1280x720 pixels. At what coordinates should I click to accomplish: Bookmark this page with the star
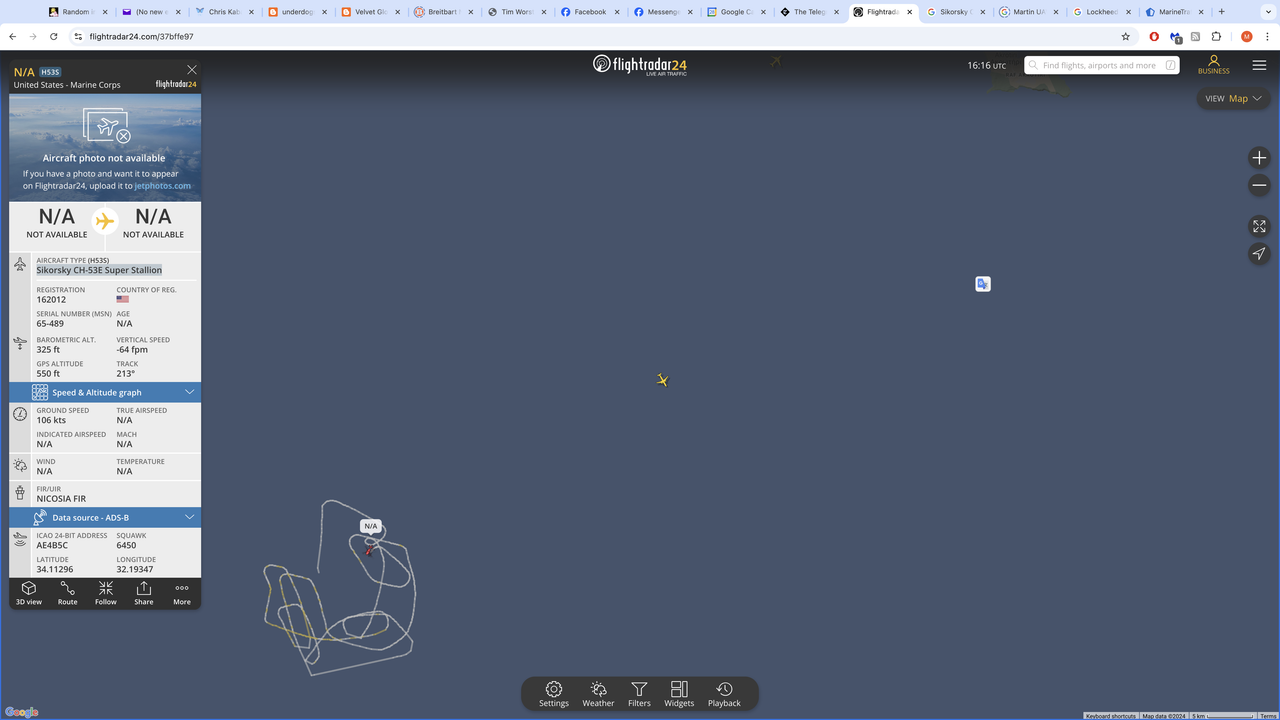1126,36
